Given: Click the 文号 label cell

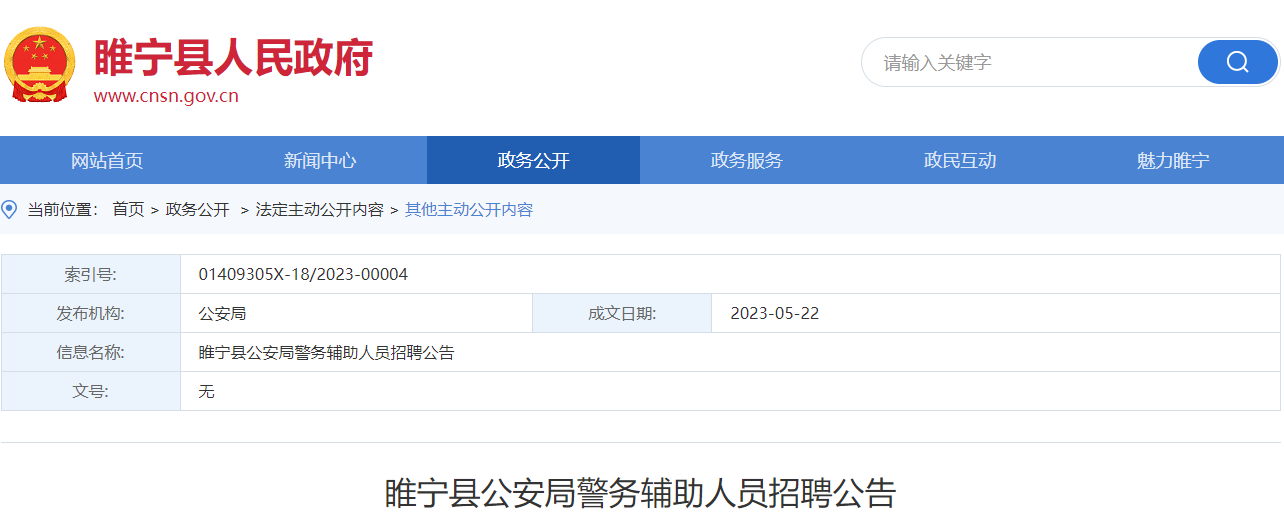Looking at the screenshot, I should coord(91,391).
